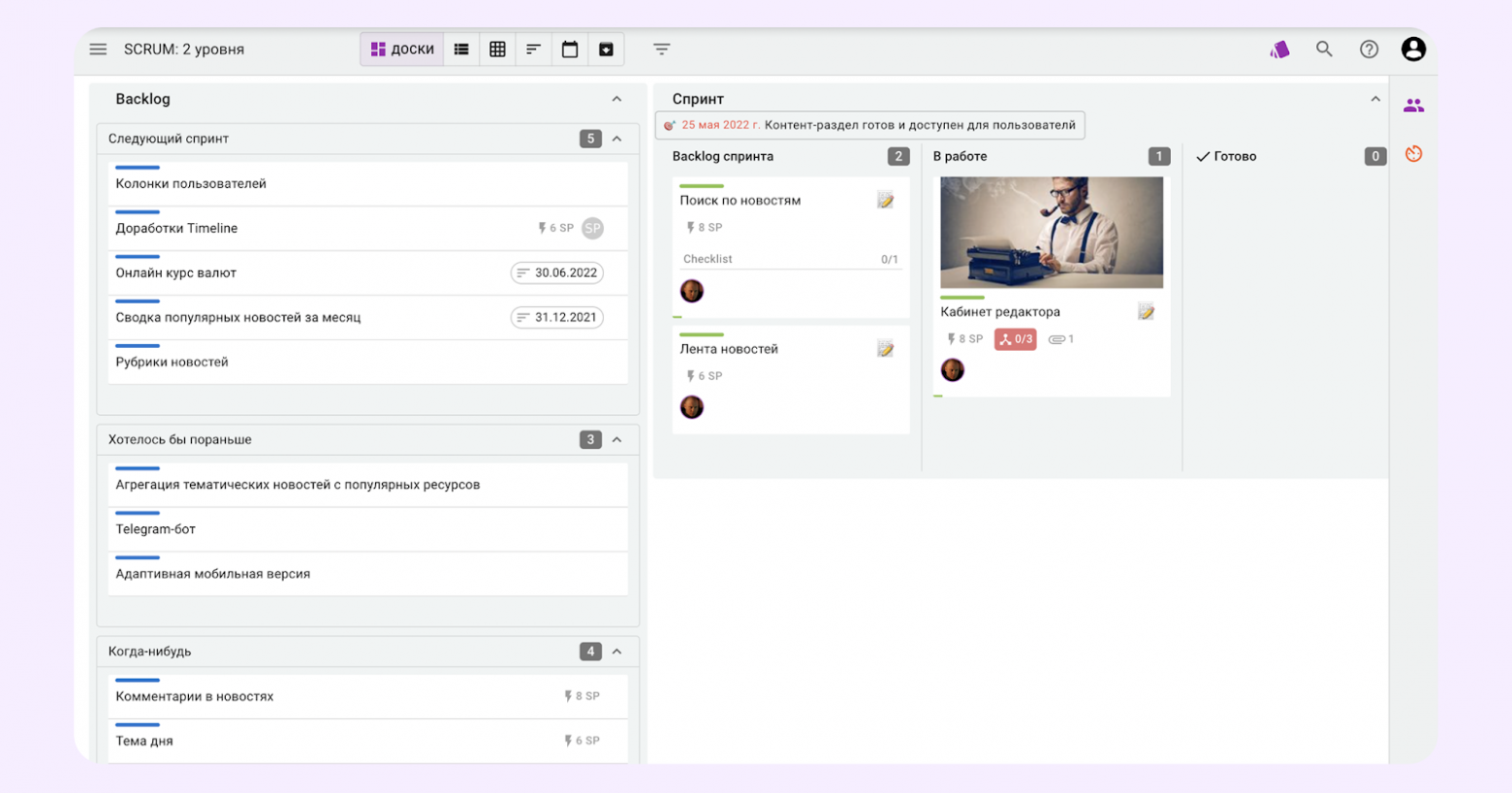Open the Поиск по новостям card
The width and height of the screenshot is (1512, 793).
coord(740,201)
